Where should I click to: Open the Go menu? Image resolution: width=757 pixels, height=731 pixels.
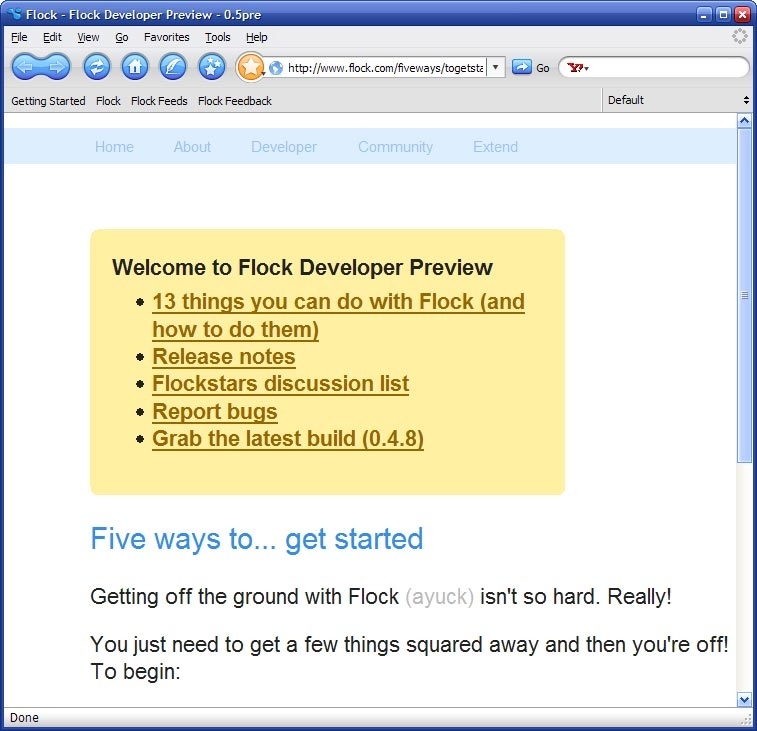122,37
